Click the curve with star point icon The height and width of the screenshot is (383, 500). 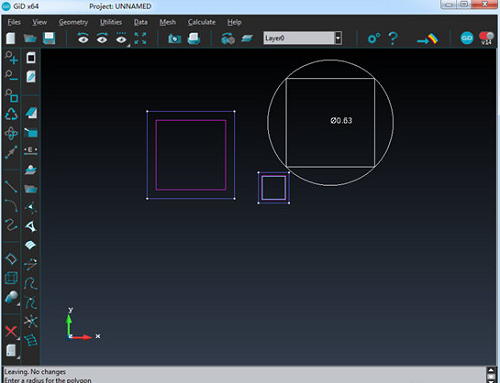click(31, 303)
